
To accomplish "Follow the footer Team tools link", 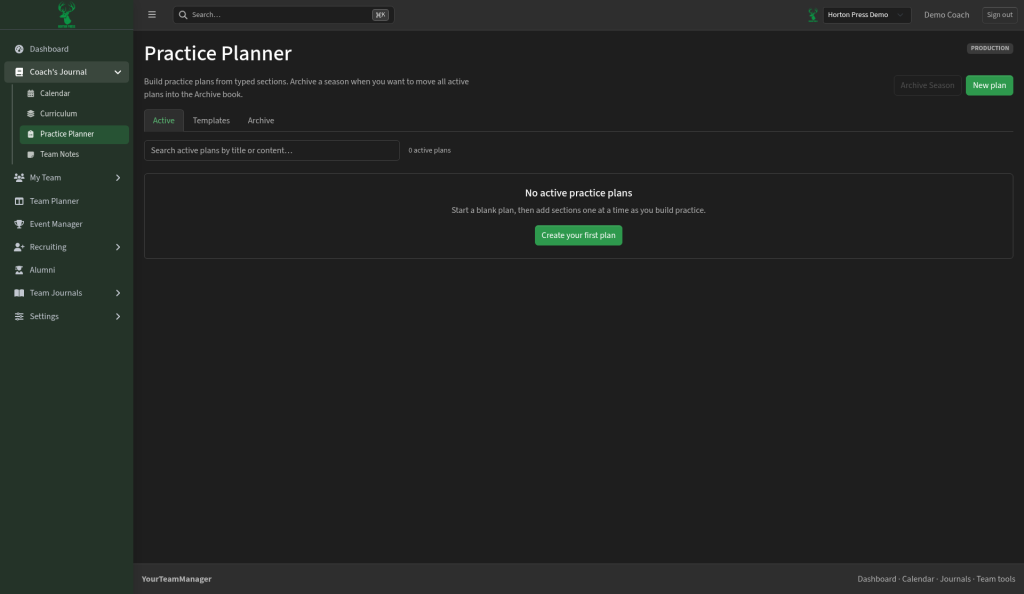I will pyautogui.click(x=995, y=579).
